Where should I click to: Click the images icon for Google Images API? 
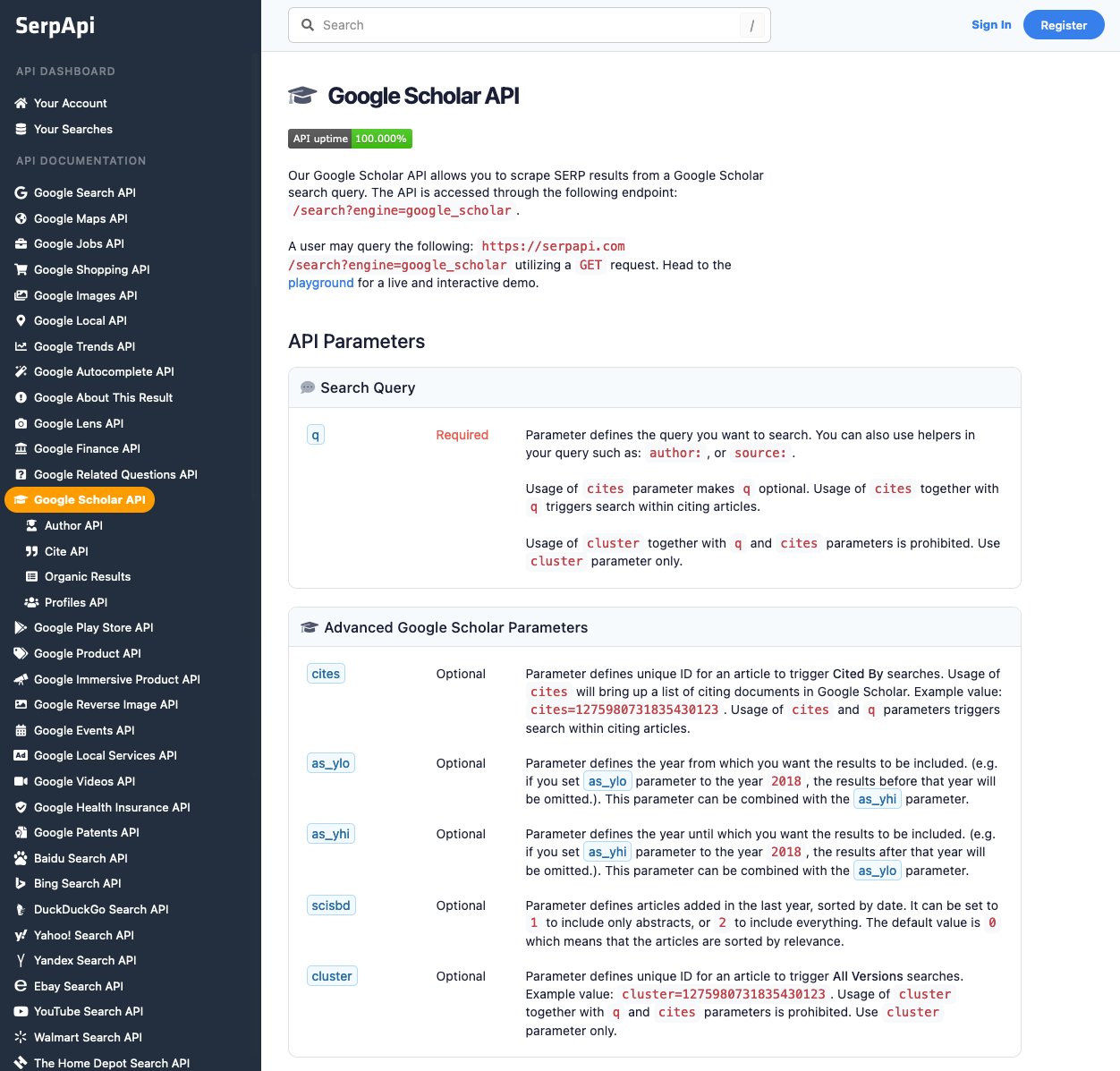tap(21, 295)
